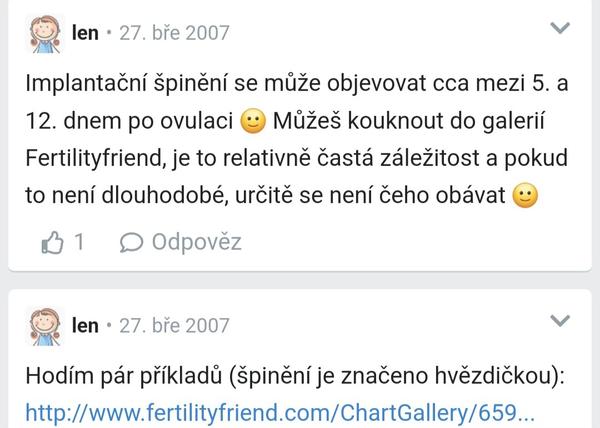Image resolution: width=600 pixels, height=428 pixels.
Task: Expand the first post's options chevron
Action: 561,27
